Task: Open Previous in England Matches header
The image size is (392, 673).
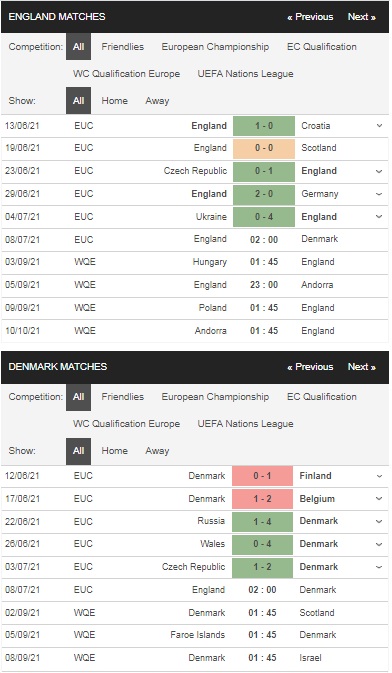Action: coord(310,17)
